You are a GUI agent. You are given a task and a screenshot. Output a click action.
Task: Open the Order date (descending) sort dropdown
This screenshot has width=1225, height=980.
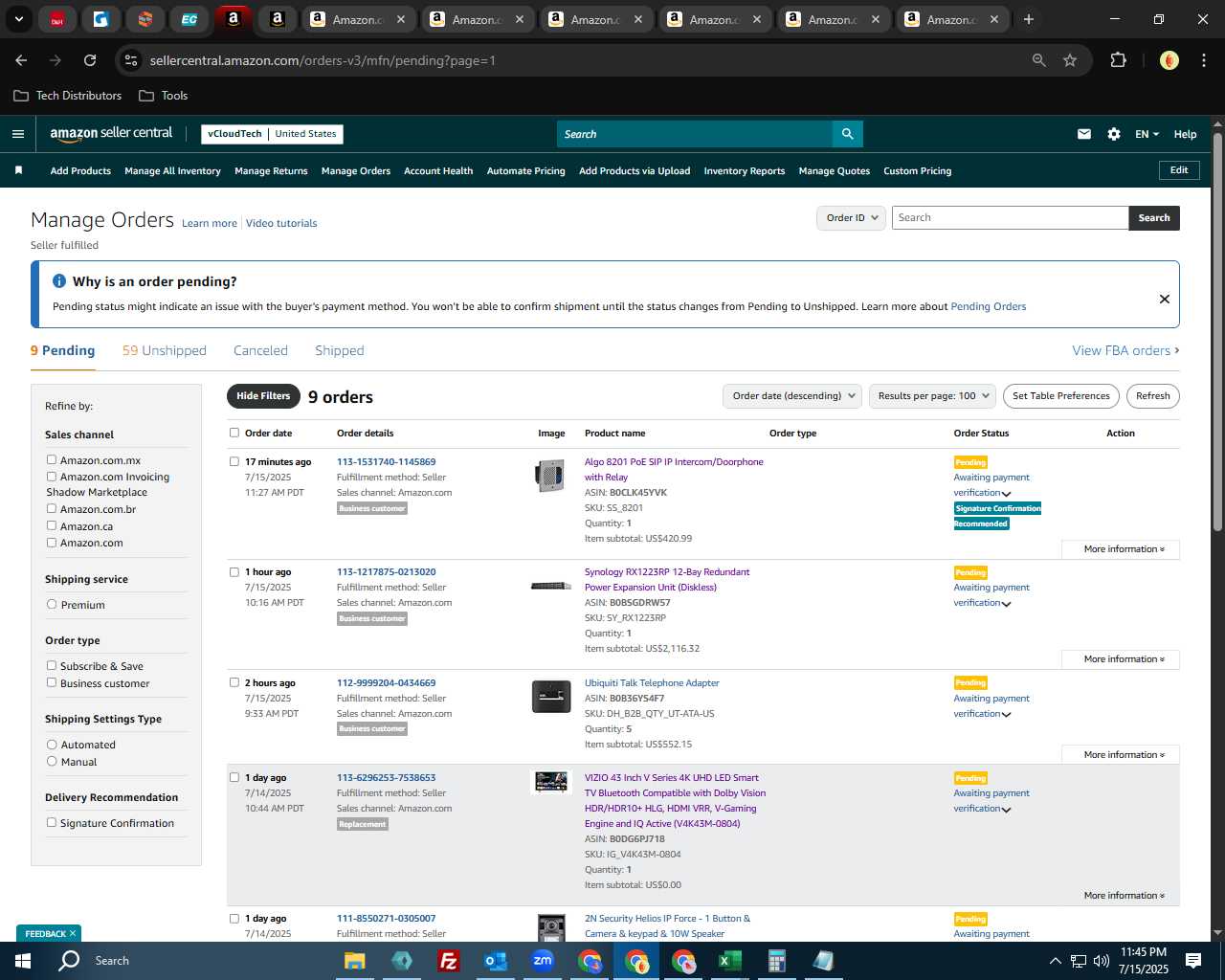pyautogui.click(x=792, y=396)
